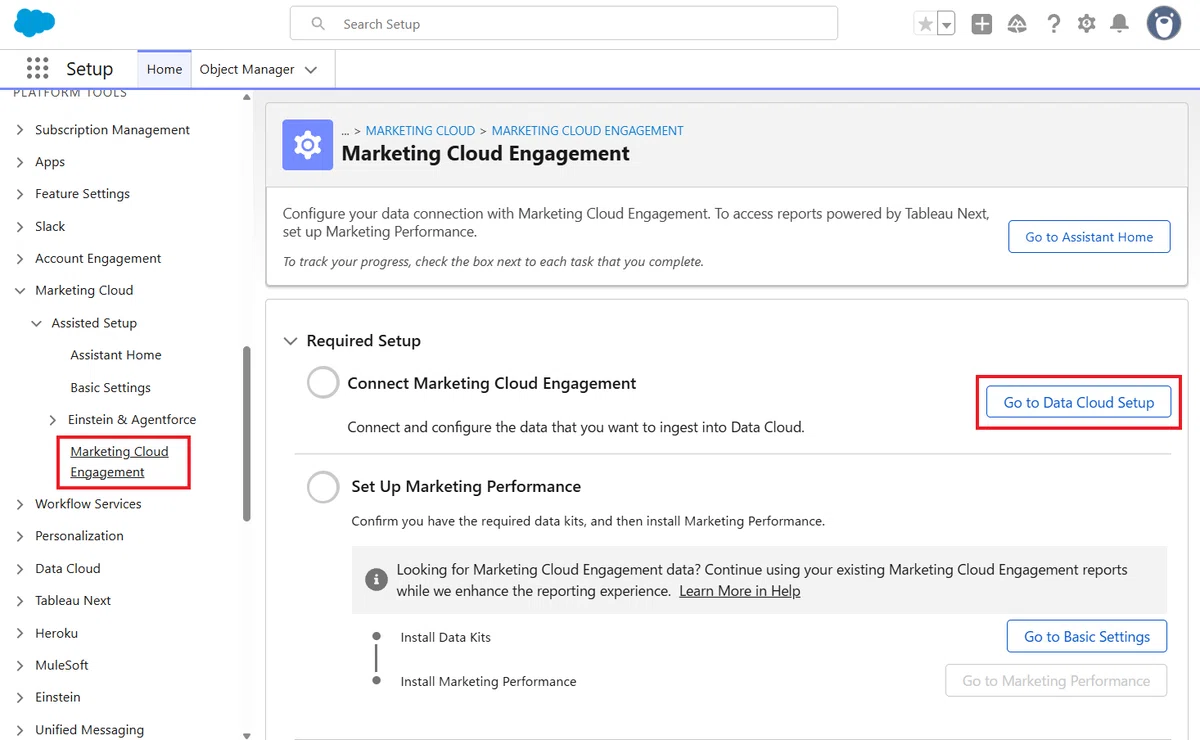Screen dimensions: 1200x740
Task: Click the sidebar vertical scrollbar thumb
Action: [x=247, y=433]
